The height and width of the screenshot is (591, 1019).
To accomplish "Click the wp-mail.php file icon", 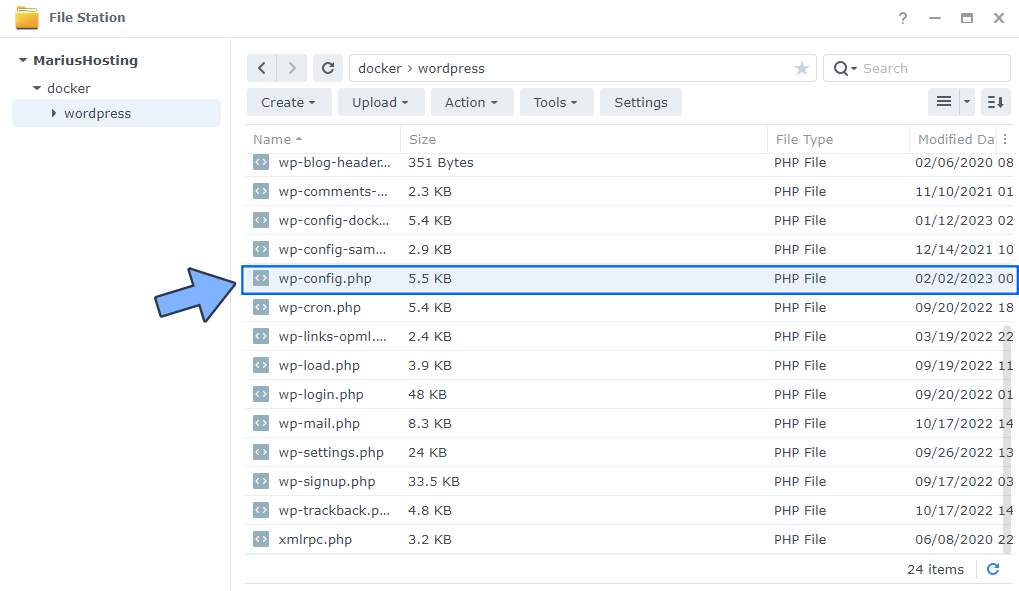I will coord(261,423).
